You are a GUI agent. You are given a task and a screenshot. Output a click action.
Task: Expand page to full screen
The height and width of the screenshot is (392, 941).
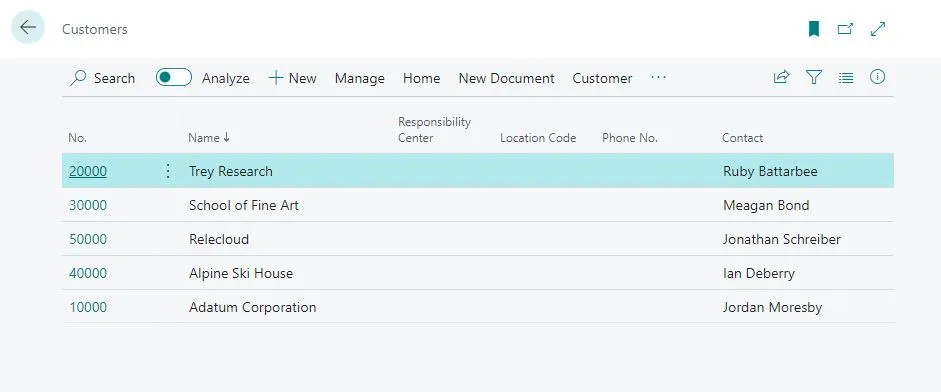(878, 29)
